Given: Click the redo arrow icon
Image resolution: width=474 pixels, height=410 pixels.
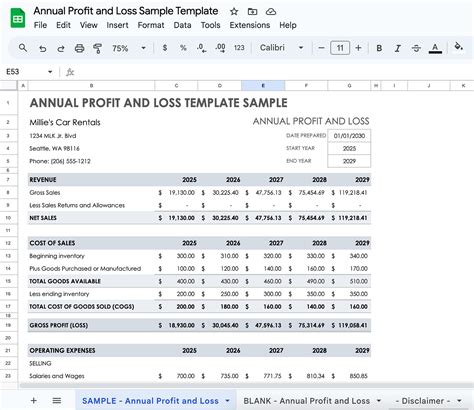Looking at the screenshot, I should click(61, 49).
